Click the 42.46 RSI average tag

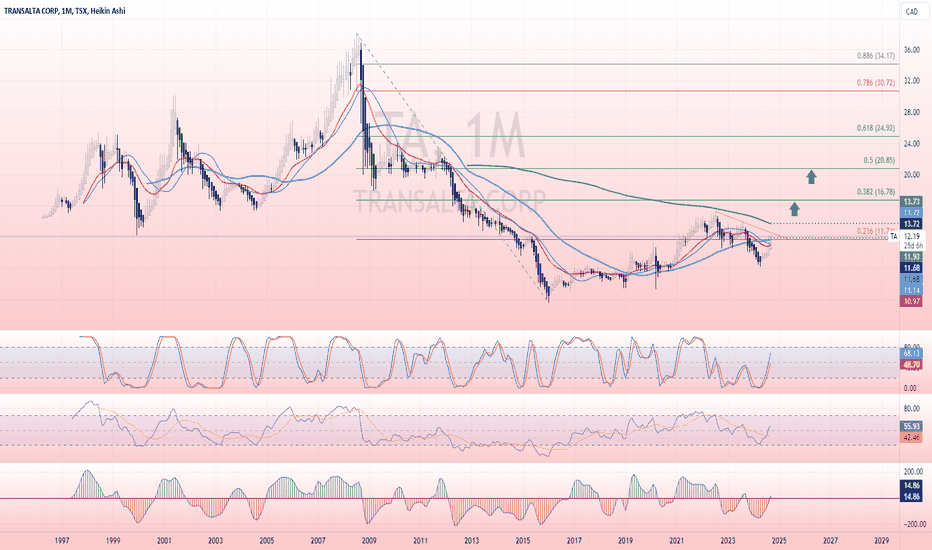912,437
